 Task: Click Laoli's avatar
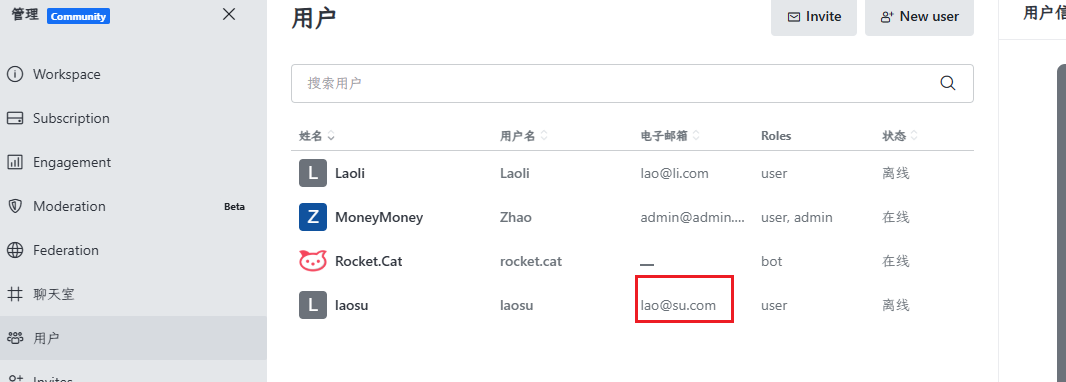(313, 173)
